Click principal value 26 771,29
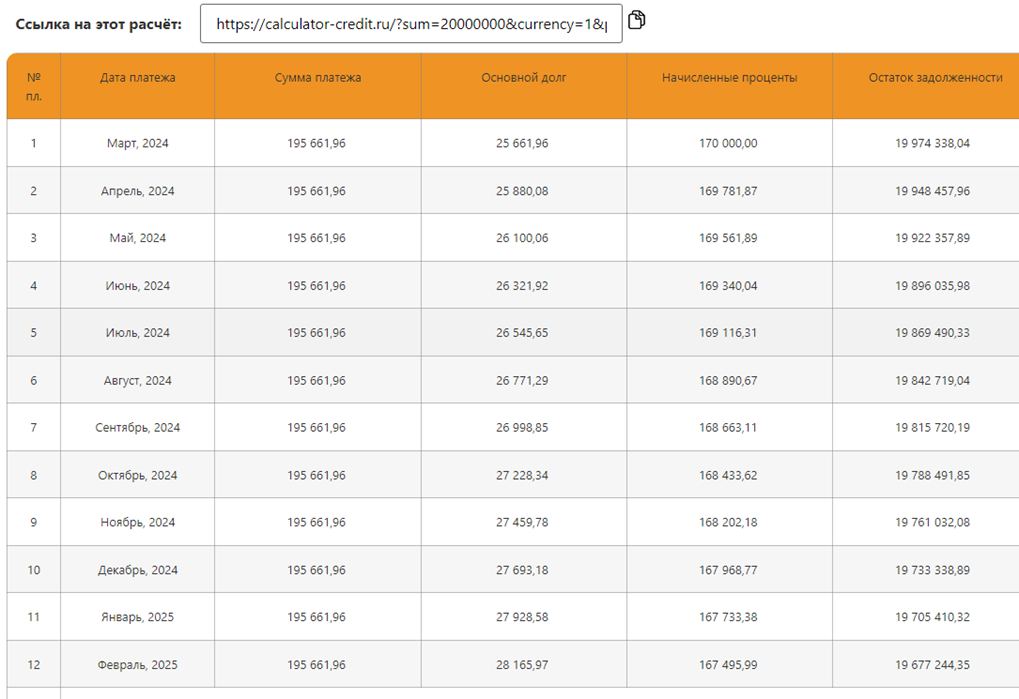This screenshot has height=699, width=1019. pyautogui.click(x=522, y=381)
